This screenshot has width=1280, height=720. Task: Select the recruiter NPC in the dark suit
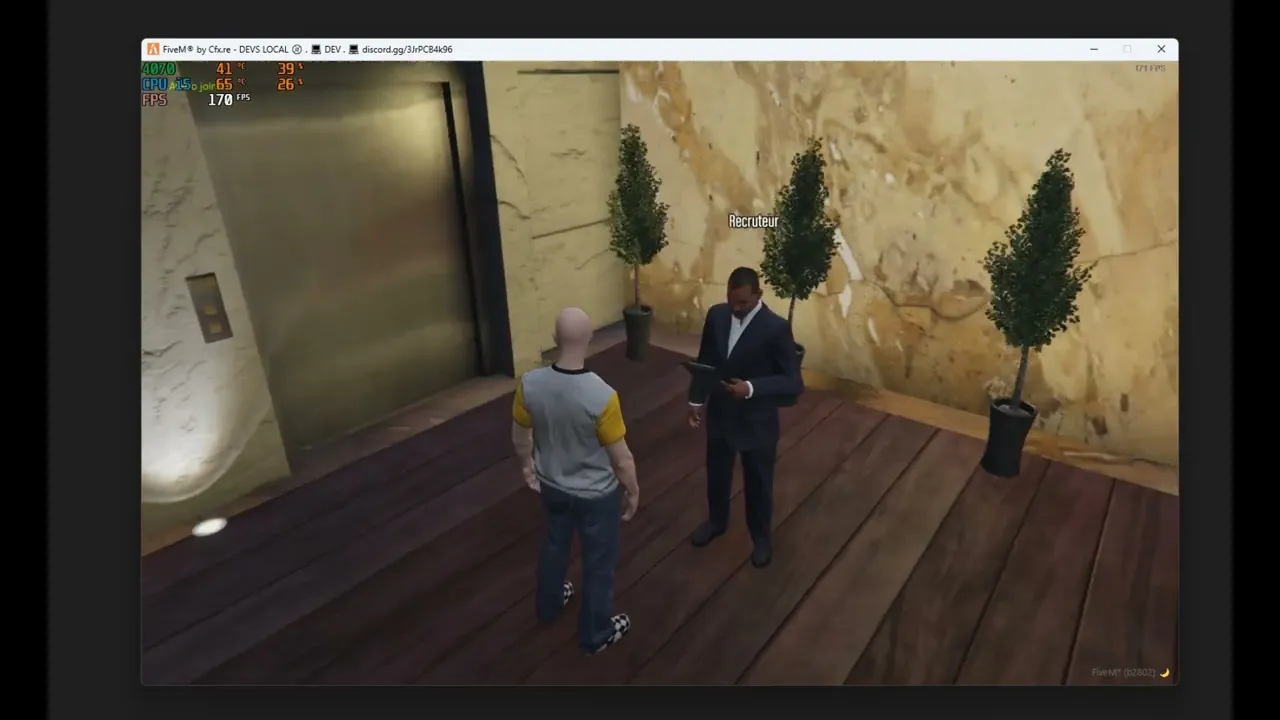[744, 415]
